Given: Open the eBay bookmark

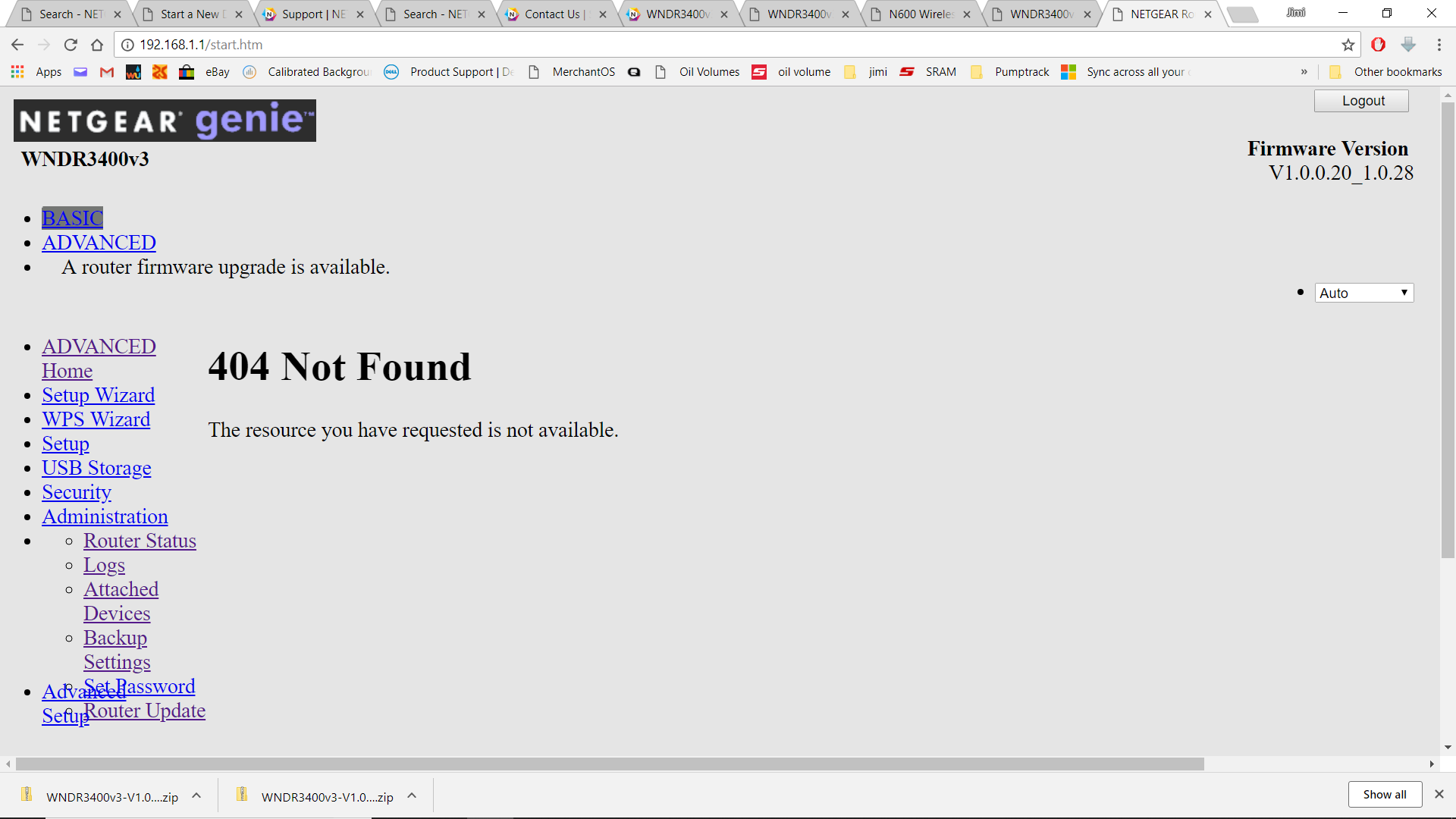Looking at the screenshot, I should pyautogui.click(x=205, y=72).
